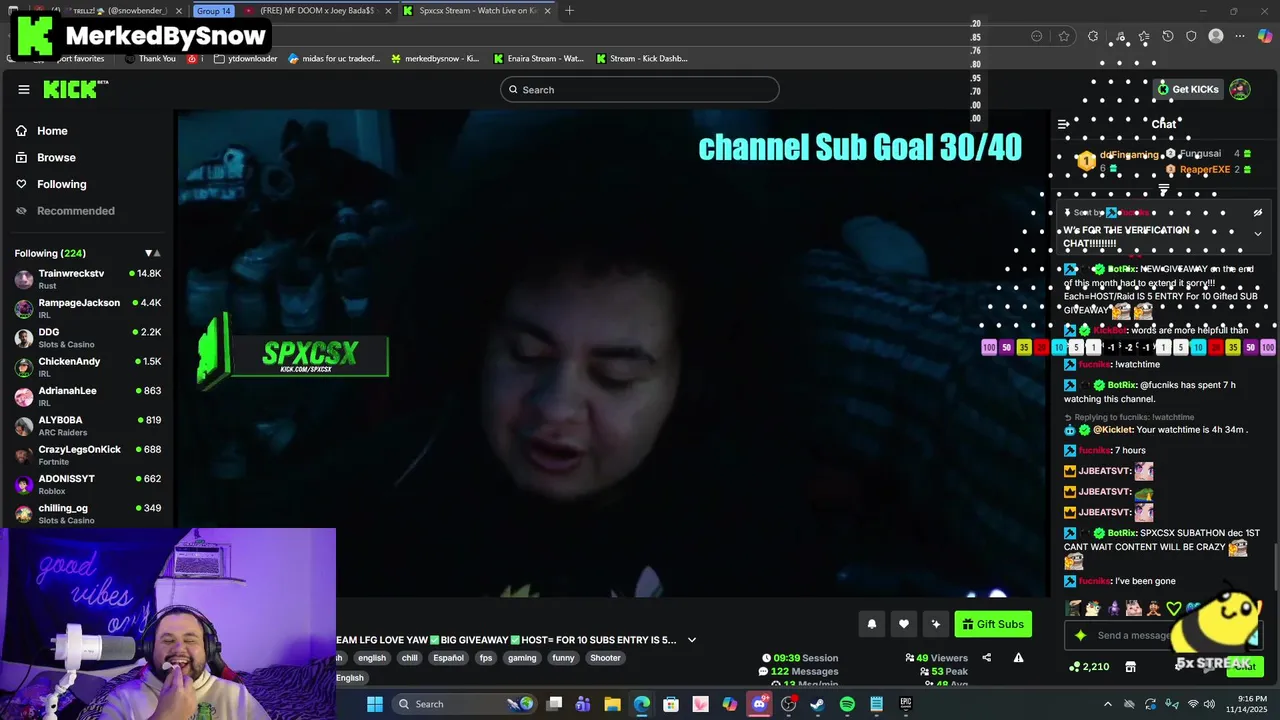Collapse chat using the arrow-lines icon
The image size is (1280, 720).
point(1063,124)
